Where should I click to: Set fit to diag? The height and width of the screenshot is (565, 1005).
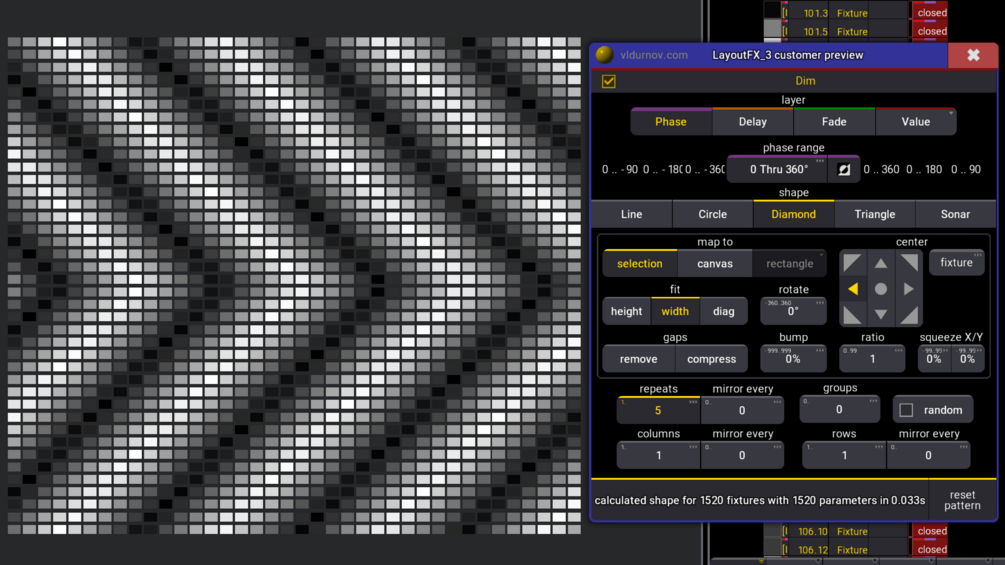(724, 311)
